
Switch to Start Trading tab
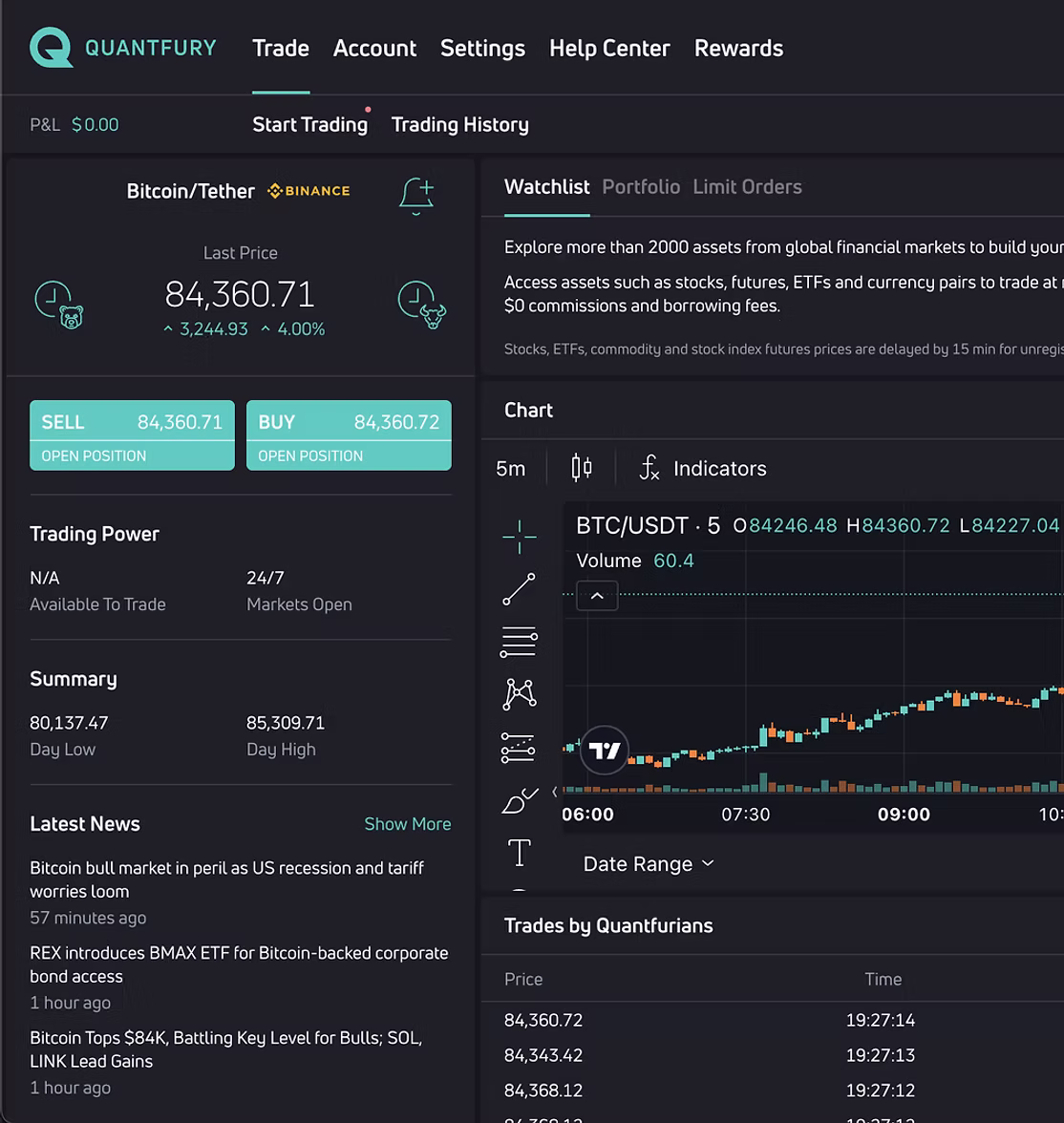tap(310, 124)
